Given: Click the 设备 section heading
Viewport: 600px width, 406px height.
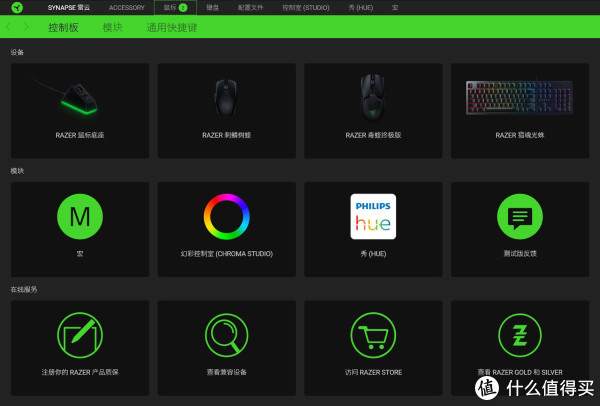Looking at the screenshot, I should 17,52.
